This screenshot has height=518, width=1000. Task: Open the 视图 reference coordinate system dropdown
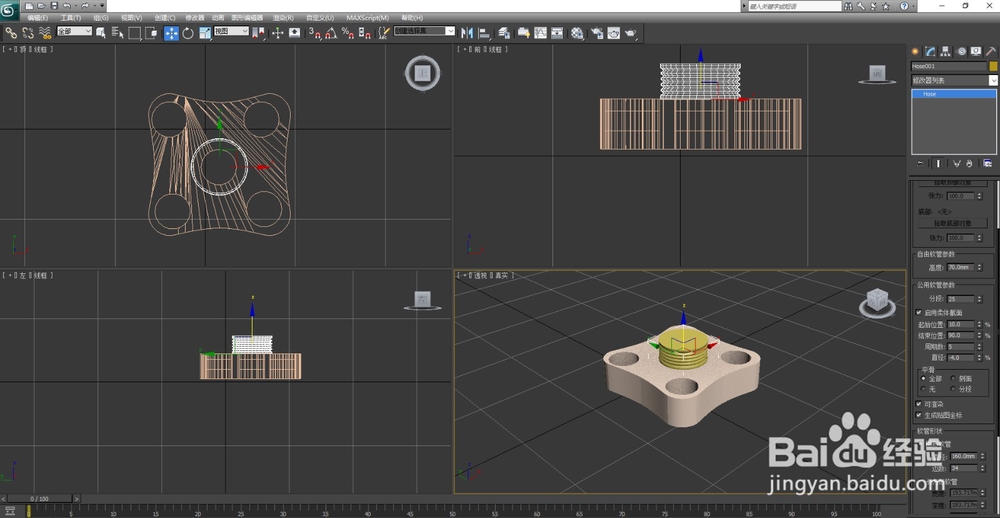232,31
